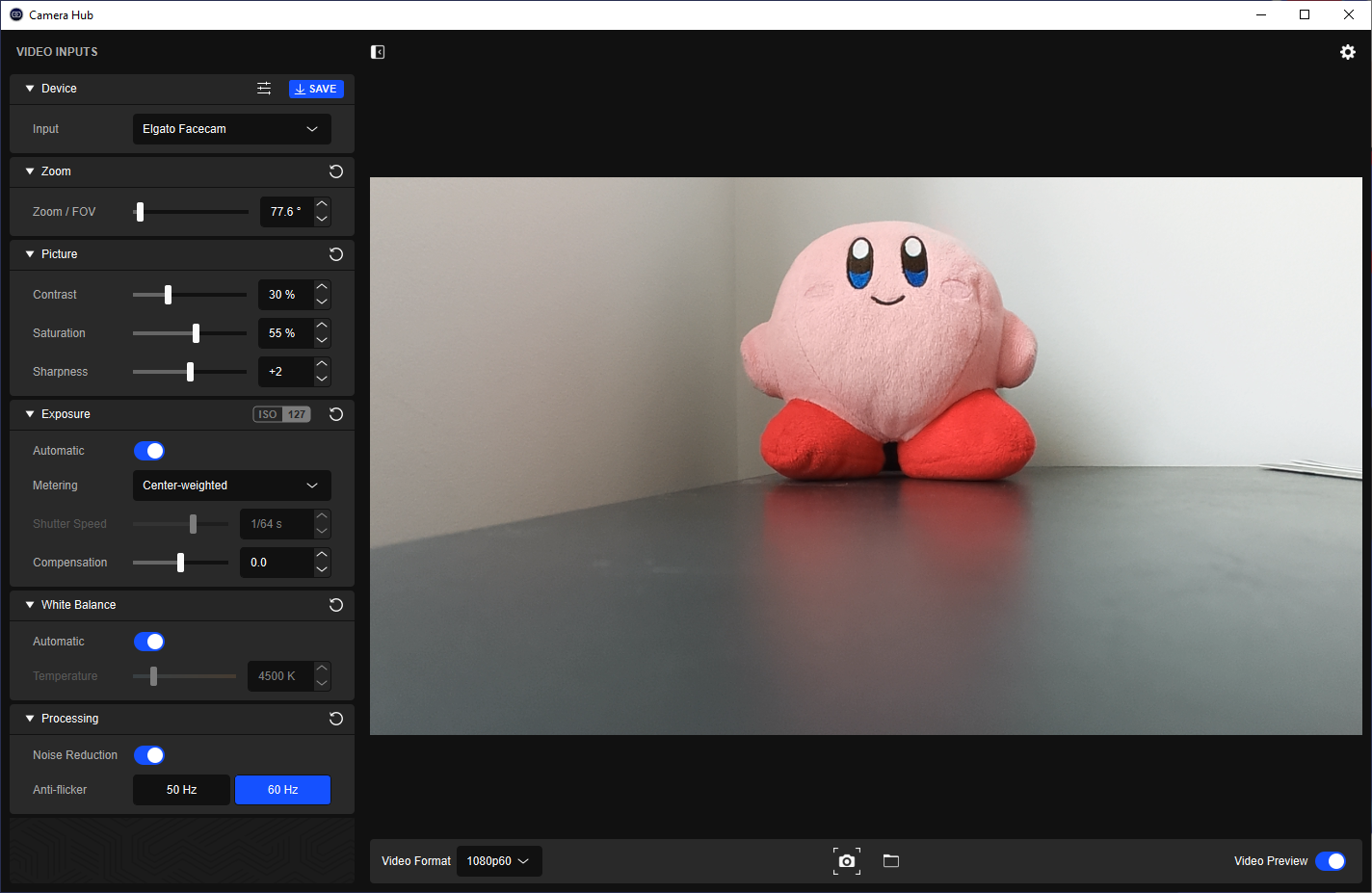Capture a screenshot with the camera icon
This screenshot has height=893, width=1372.
click(x=846, y=861)
